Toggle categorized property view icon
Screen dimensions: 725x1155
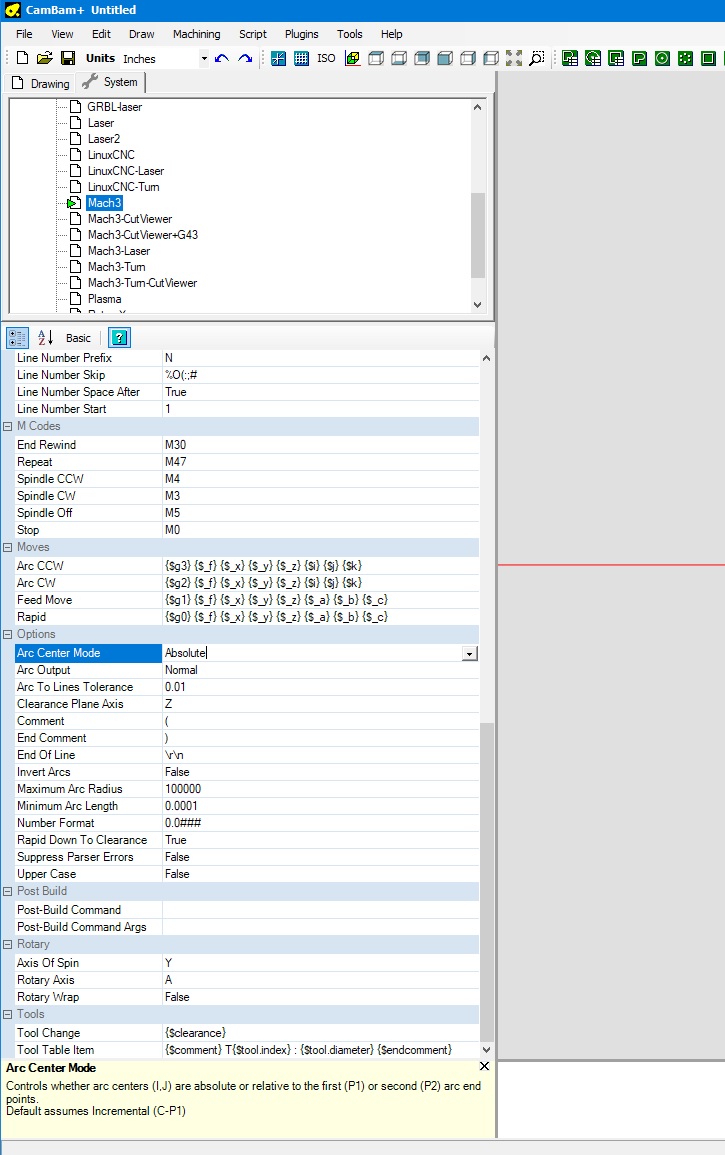pyautogui.click(x=18, y=338)
